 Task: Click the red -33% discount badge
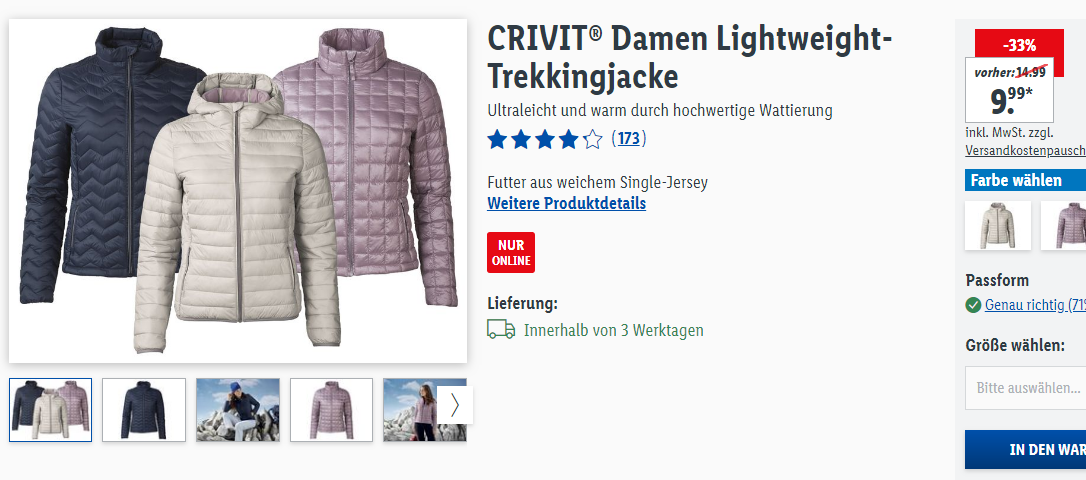click(x=1019, y=45)
